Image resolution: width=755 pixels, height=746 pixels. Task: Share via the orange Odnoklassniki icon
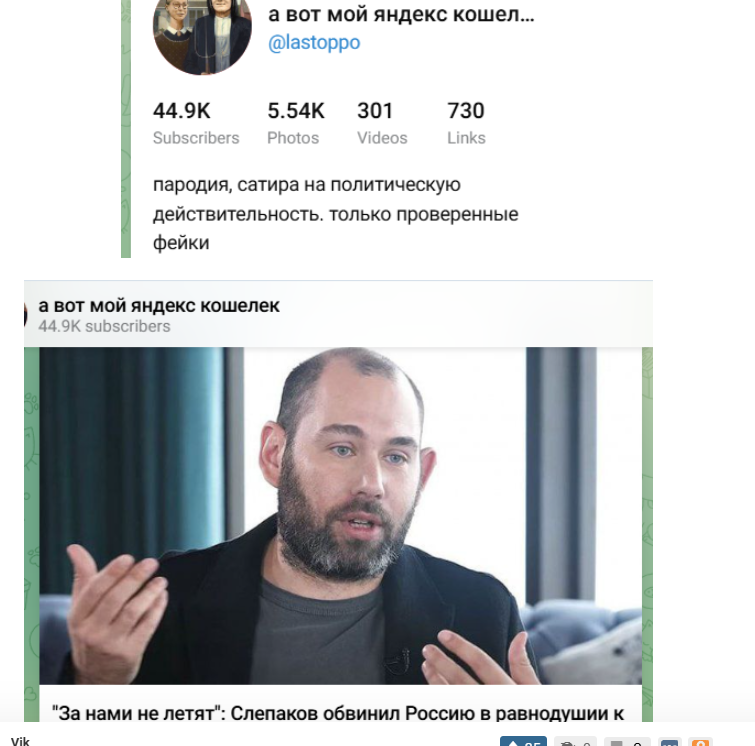pos(700,742)
